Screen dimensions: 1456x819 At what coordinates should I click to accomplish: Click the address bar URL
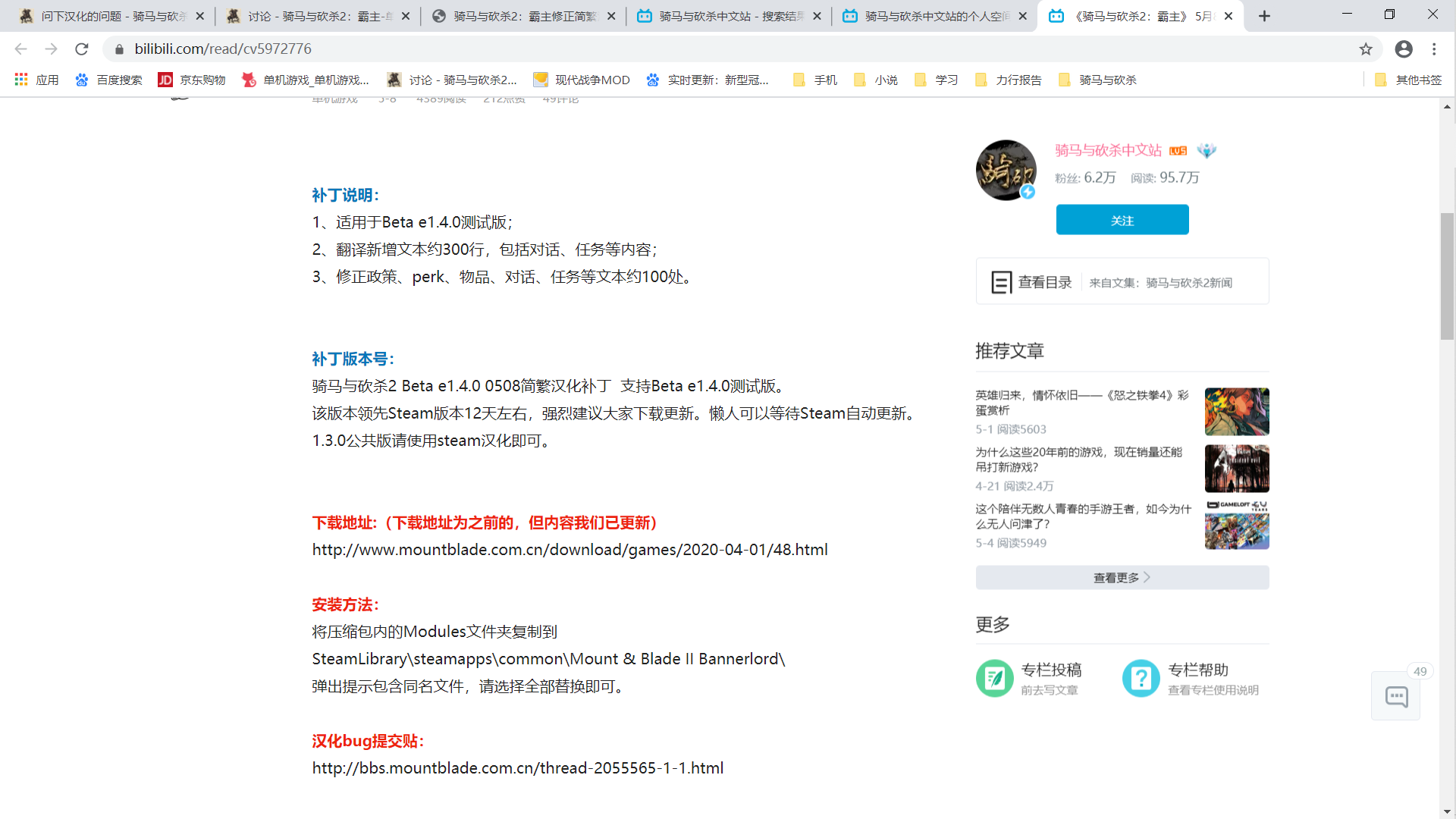coord(223,49)
